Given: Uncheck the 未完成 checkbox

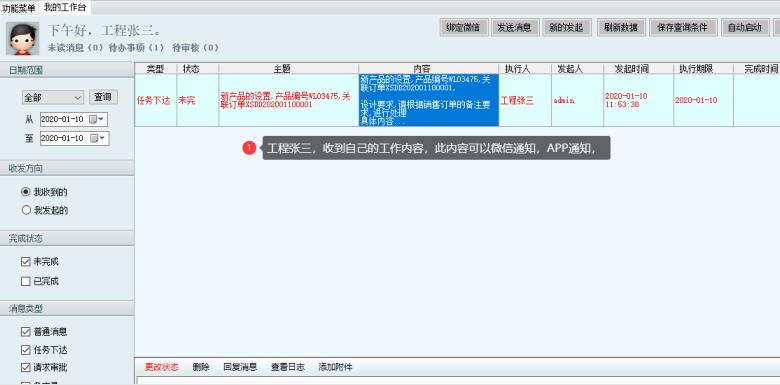Looking at the screenshot, I should coord(26,262).
